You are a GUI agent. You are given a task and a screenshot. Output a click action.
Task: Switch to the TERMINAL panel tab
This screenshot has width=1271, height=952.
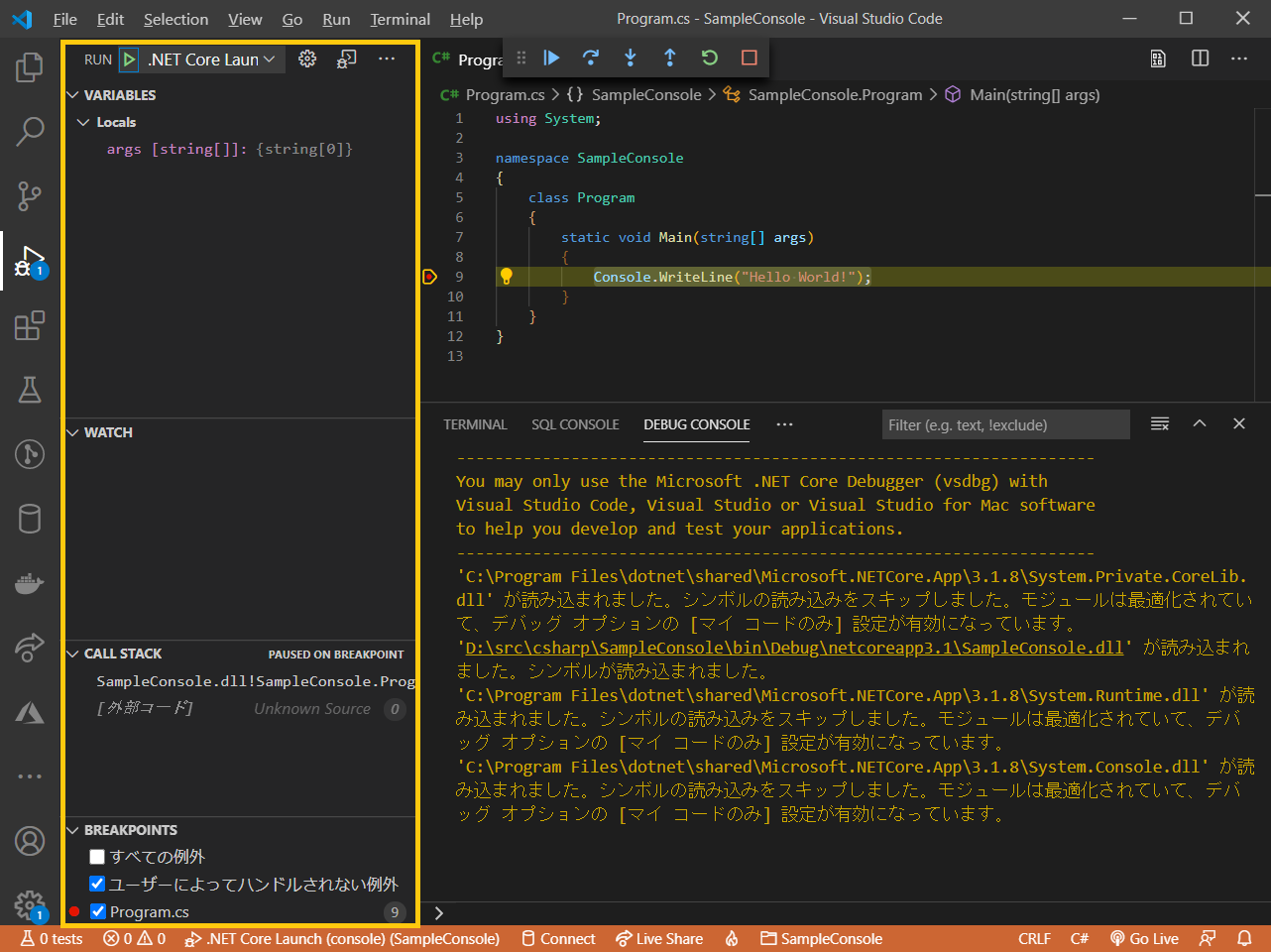tap(475, 424)
